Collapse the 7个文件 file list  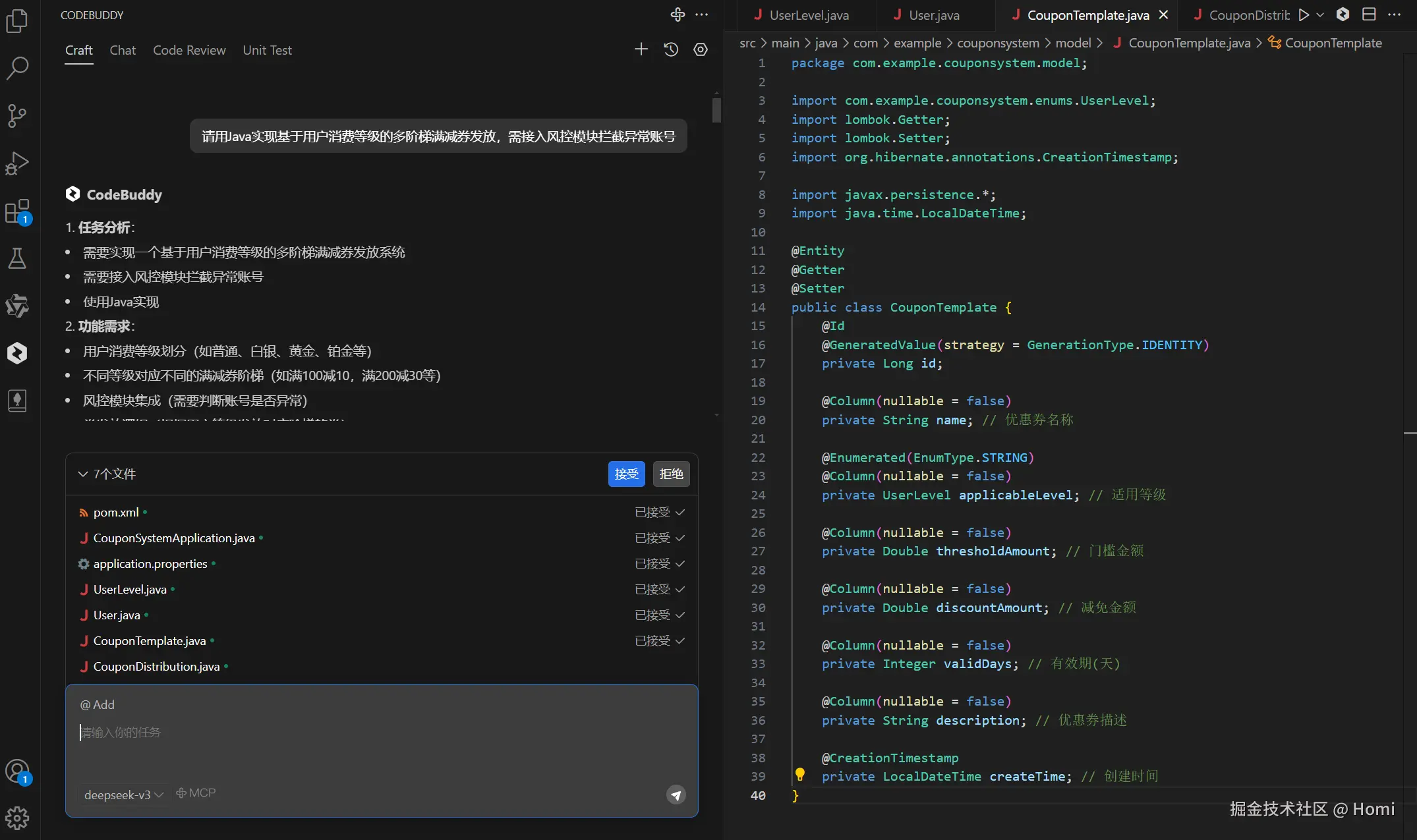[x=83, y=474]
